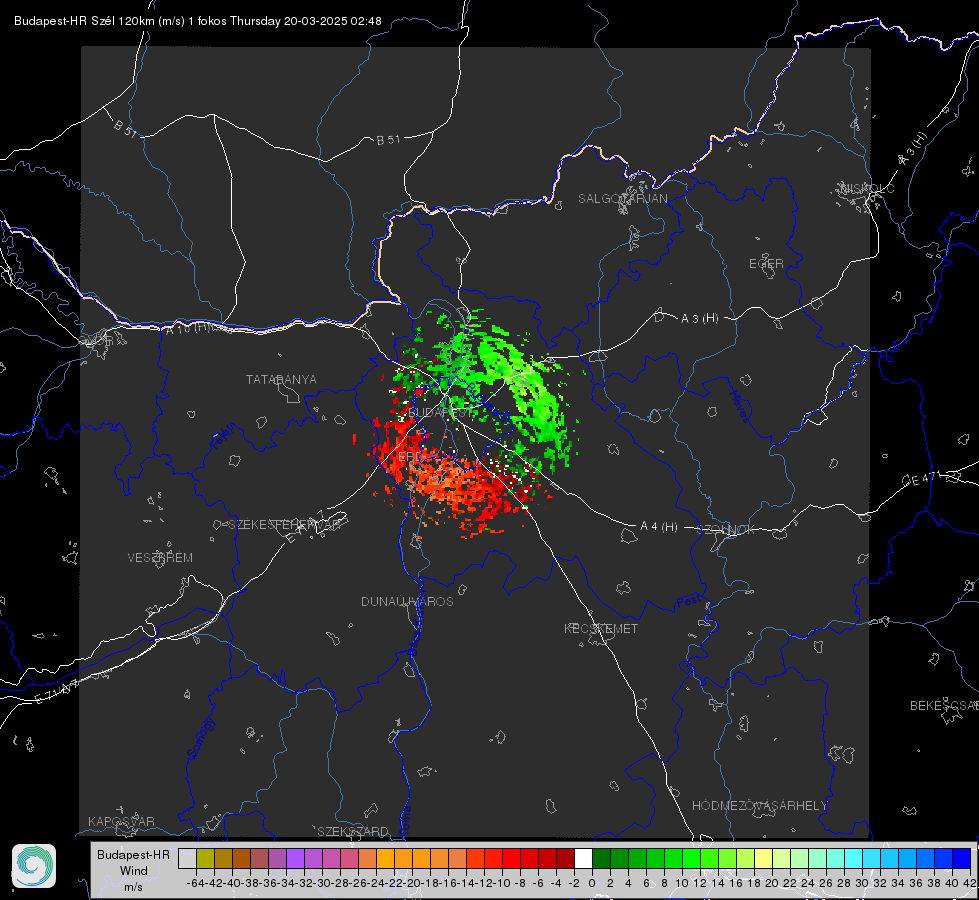The width and height of the screenshot is (979, 900).
Task: Select the yellow legend swatch between 18 and 20
Action: tap(763, 858)
